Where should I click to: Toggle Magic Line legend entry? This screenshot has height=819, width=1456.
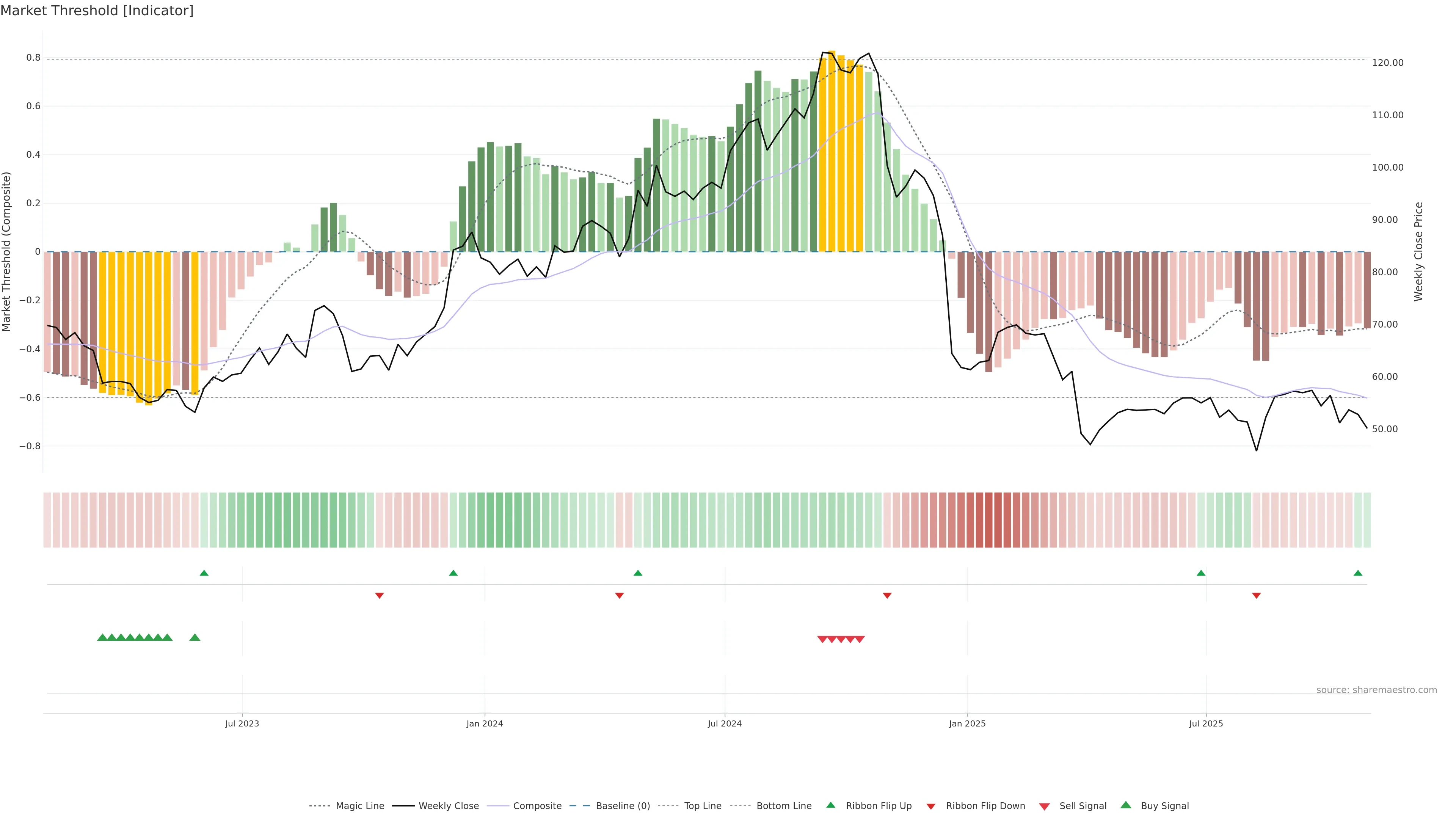click(359, 806)
